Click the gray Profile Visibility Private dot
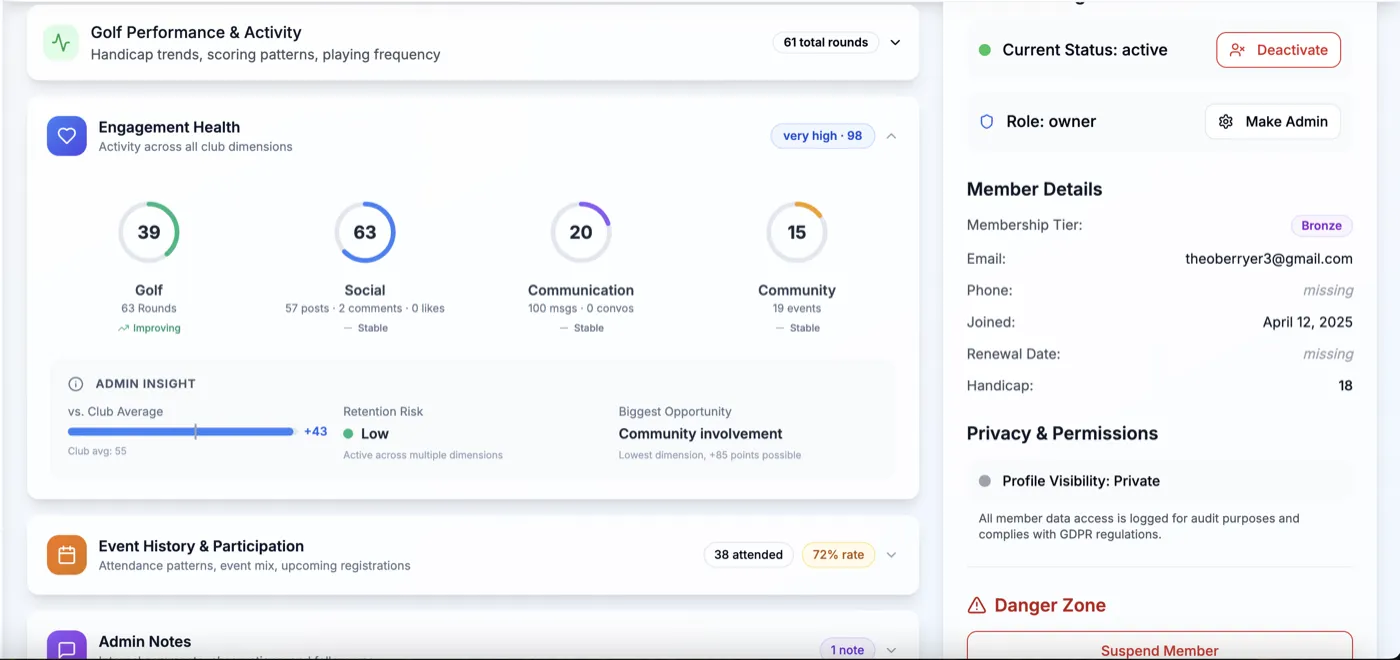 click(x=985, y=481)
